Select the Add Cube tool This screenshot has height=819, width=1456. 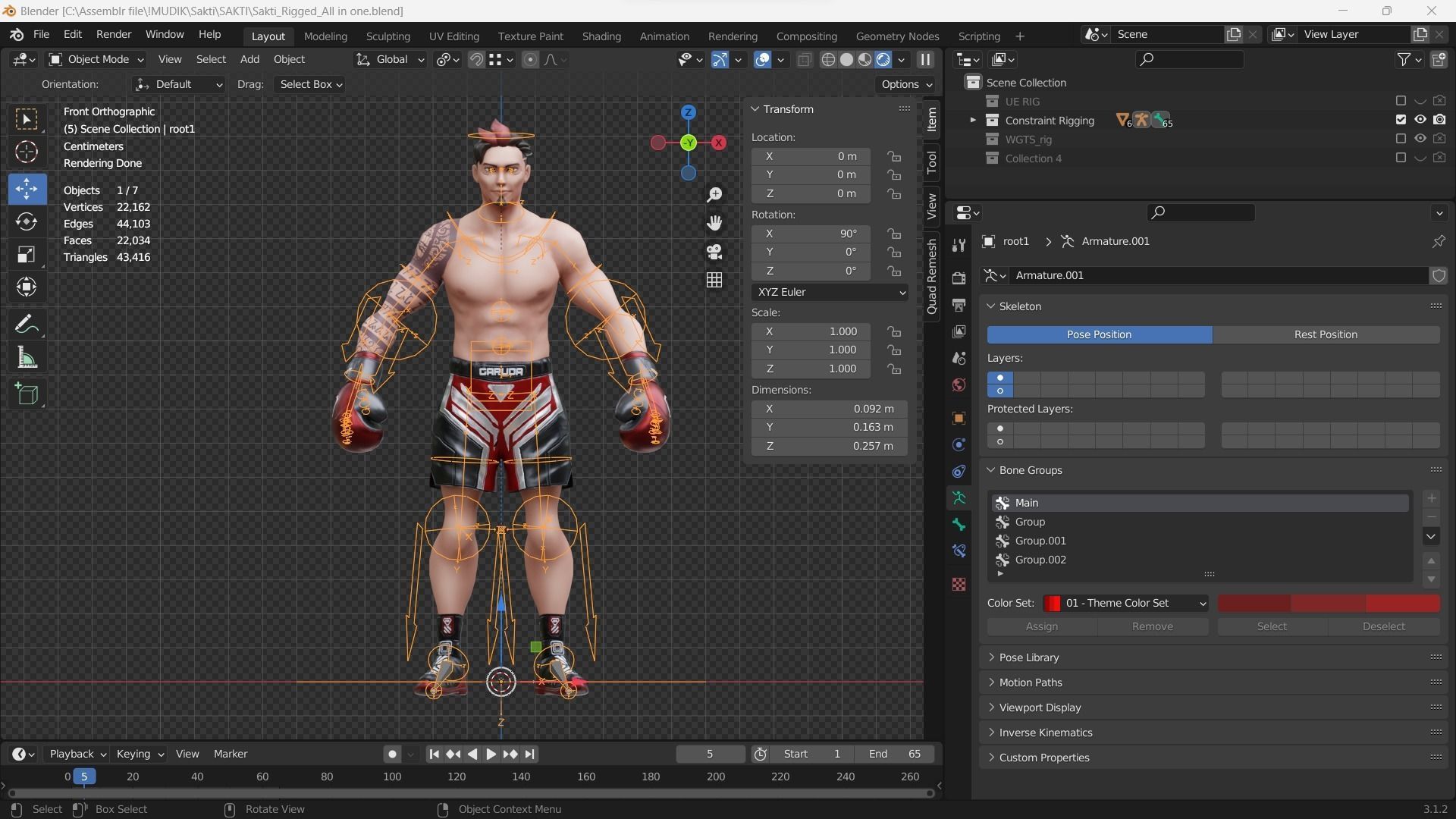(27, 394)
